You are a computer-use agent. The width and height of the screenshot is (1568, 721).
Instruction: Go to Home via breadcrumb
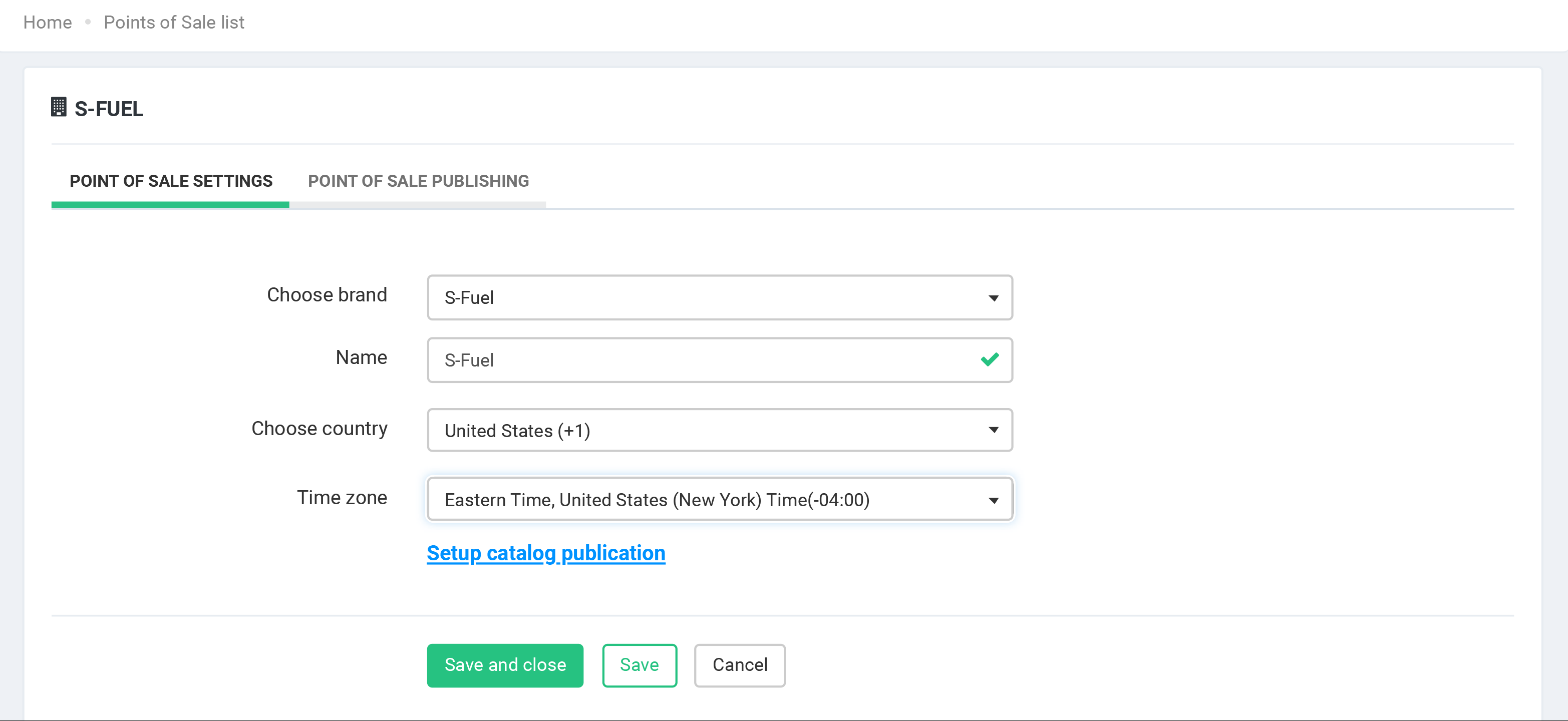[48, 23]
